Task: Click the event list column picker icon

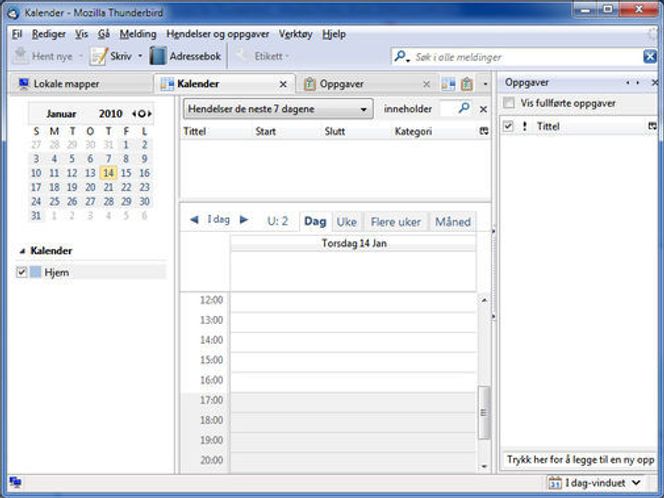Action: tap(484, 131)
